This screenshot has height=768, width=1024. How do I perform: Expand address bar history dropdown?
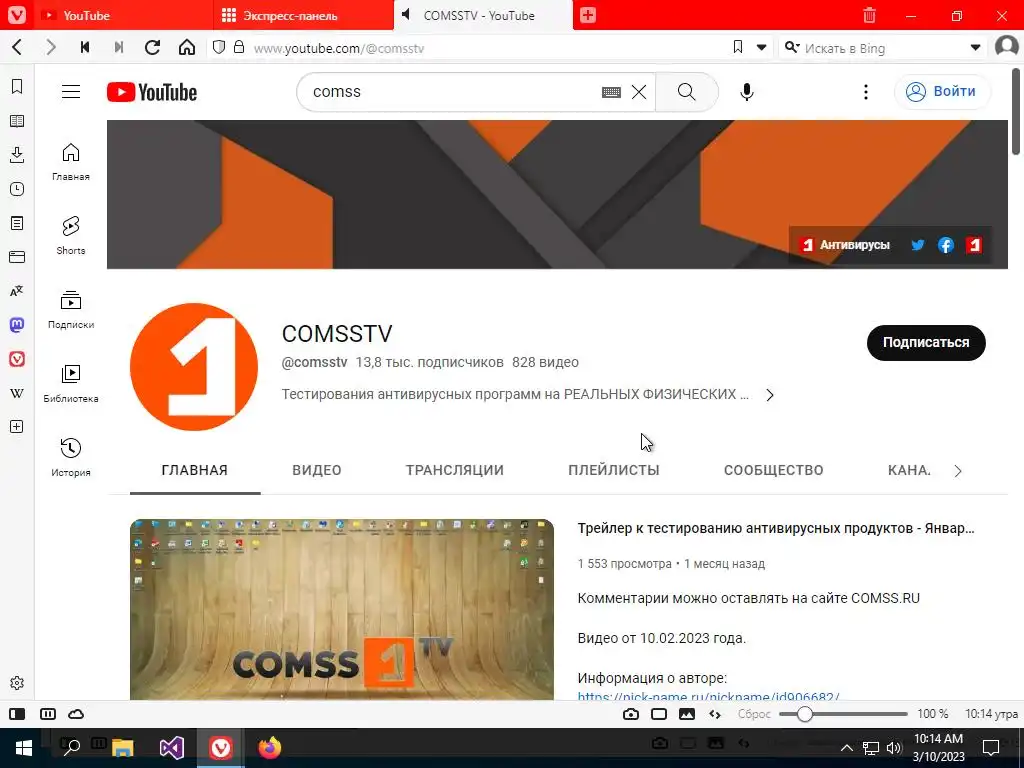pyautogui.click(x=761, y=48)
